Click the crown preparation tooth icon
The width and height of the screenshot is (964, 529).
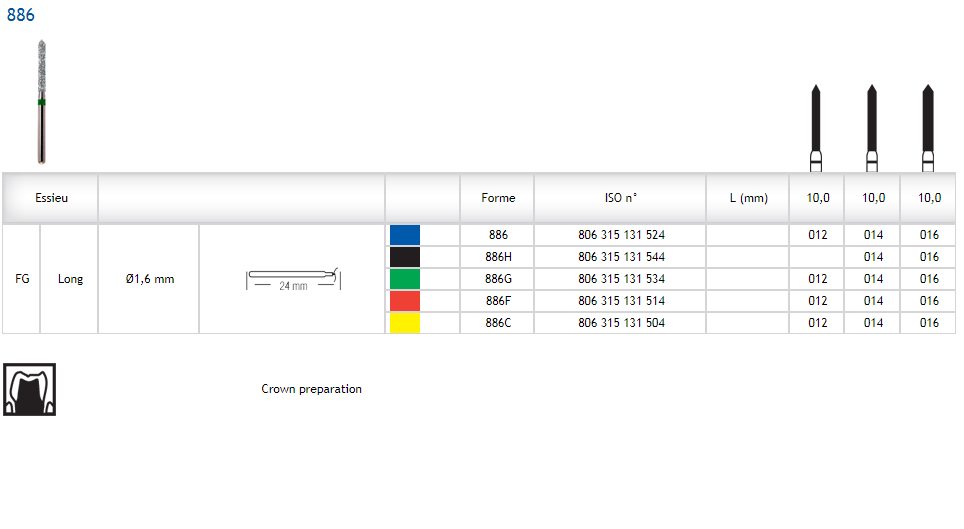click(x=30, y=390)
